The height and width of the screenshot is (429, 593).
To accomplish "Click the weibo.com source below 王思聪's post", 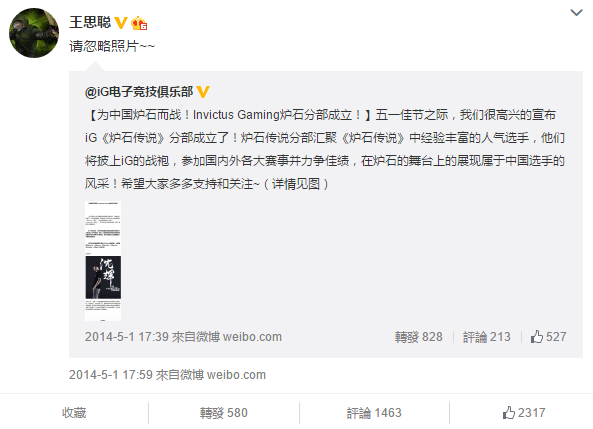I will (236, 375).
